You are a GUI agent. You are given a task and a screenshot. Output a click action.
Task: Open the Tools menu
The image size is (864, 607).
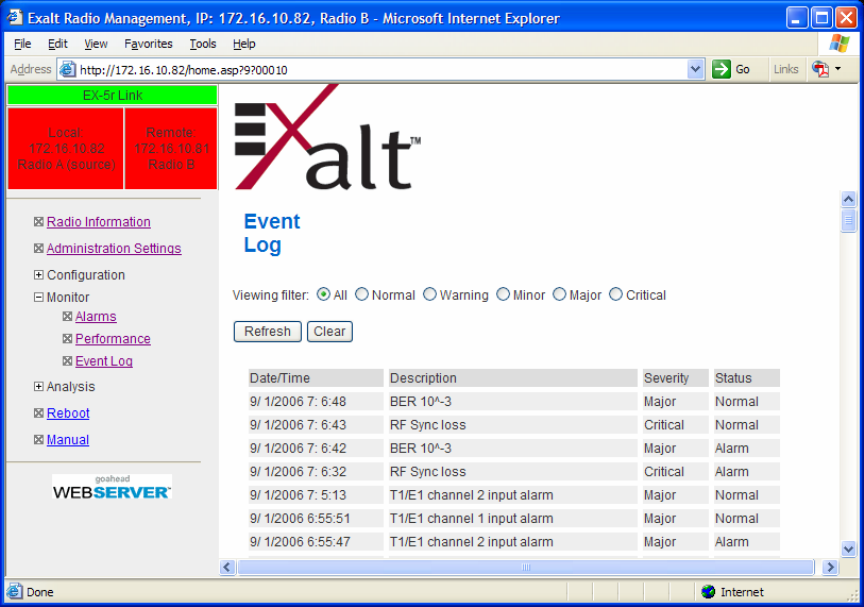point(203,44)
